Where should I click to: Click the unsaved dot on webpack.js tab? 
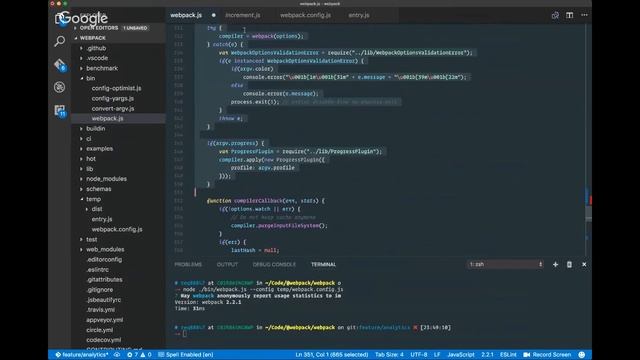tap(213, 16)
